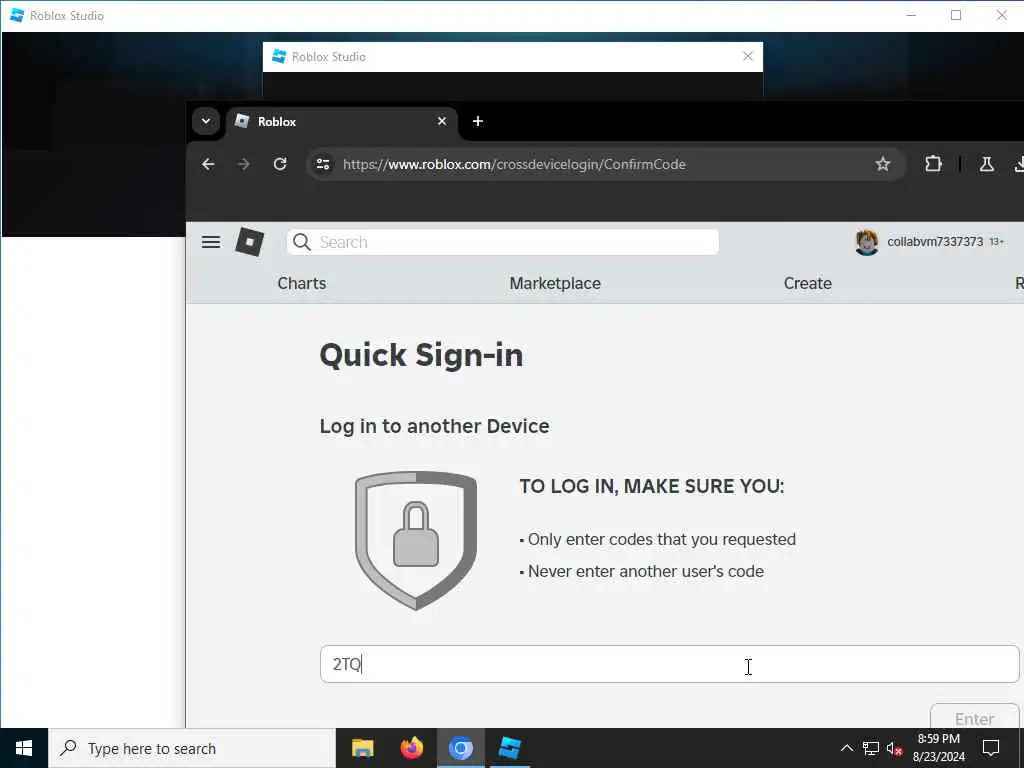Image resolution: width=1024 pixels, height=768 pixels.
Task: Open the collabvm7337373 username link
Action: (935, 242)
